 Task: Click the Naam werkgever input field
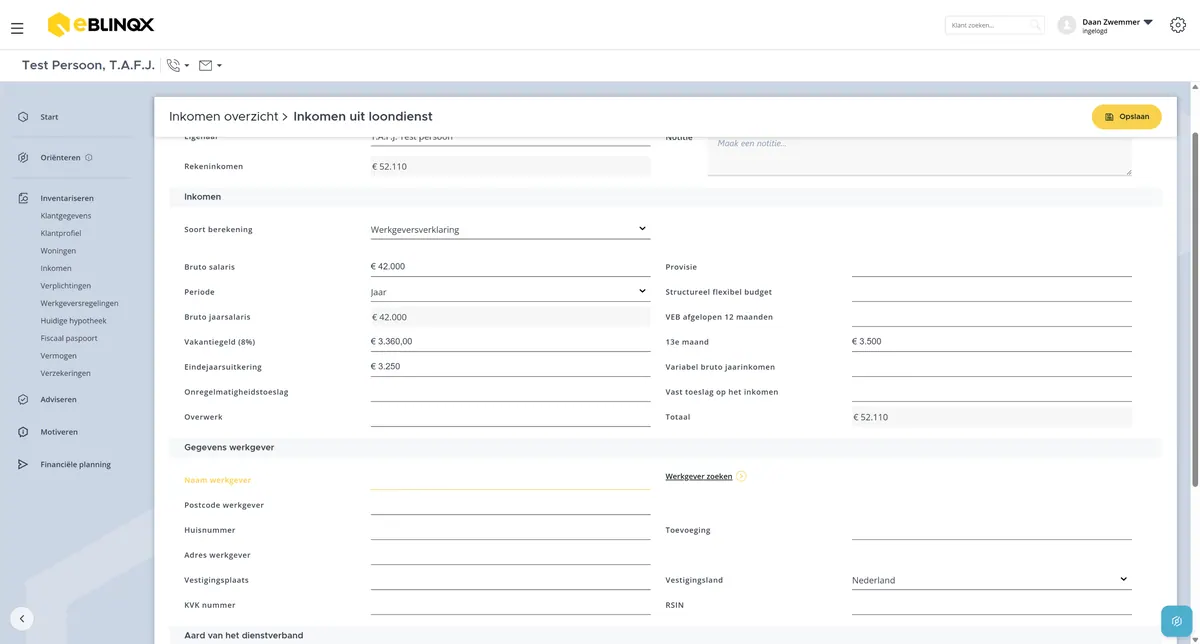510,480
